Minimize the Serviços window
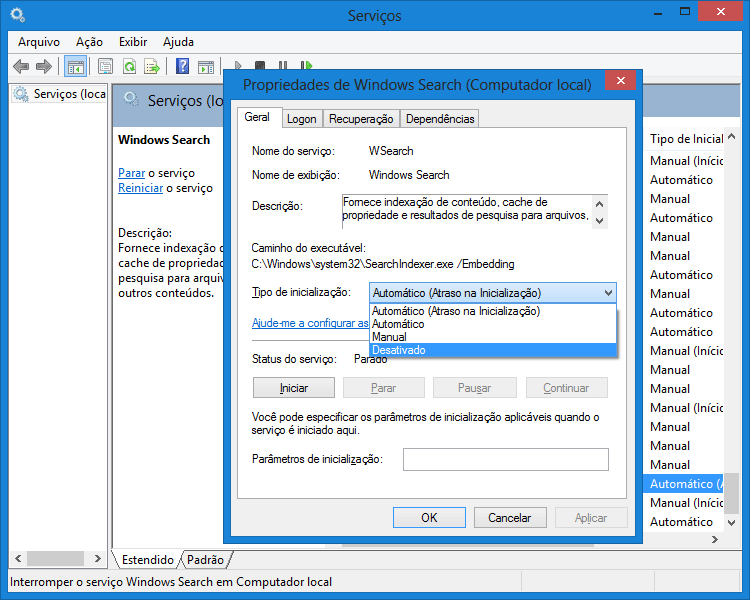 658,13
